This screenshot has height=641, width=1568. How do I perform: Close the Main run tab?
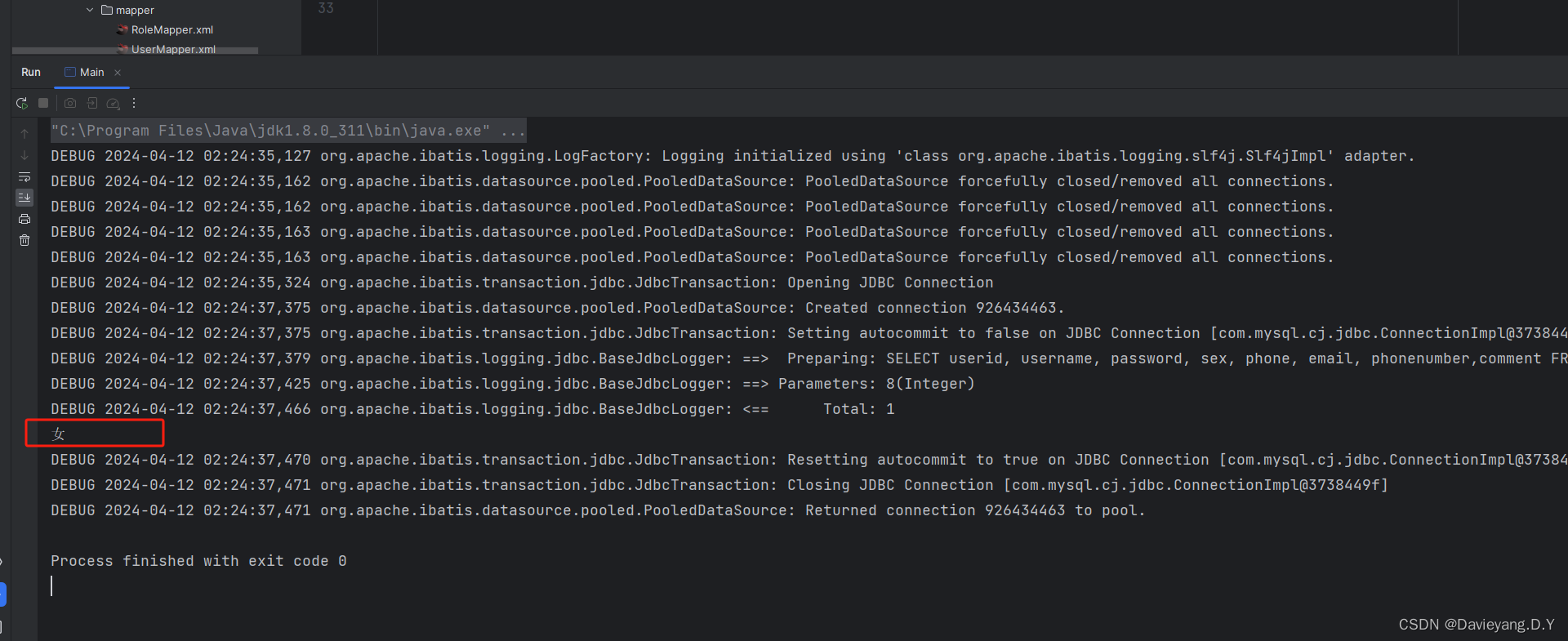(x=118, y=73)
